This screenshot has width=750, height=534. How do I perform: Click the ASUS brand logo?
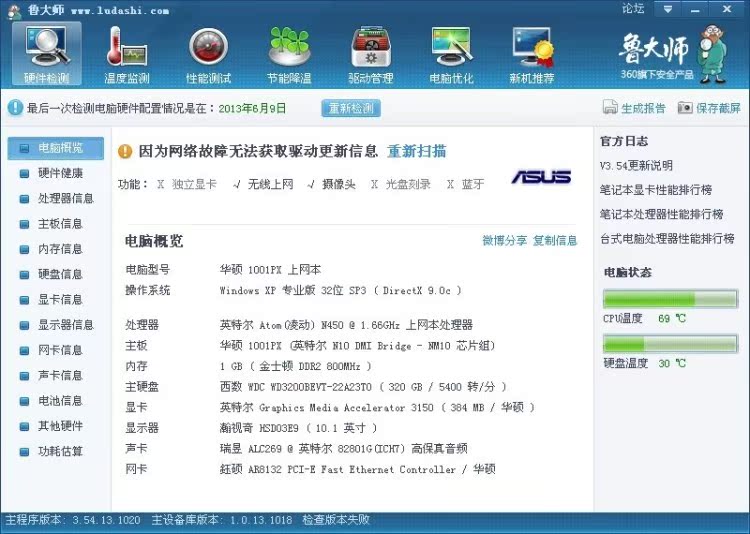[541, 177]
